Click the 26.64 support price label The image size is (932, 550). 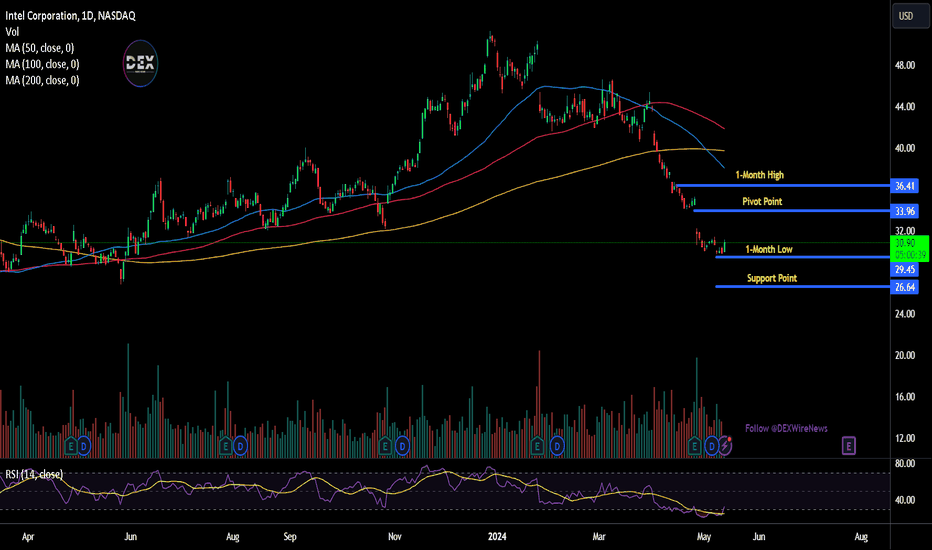[905, 287]
